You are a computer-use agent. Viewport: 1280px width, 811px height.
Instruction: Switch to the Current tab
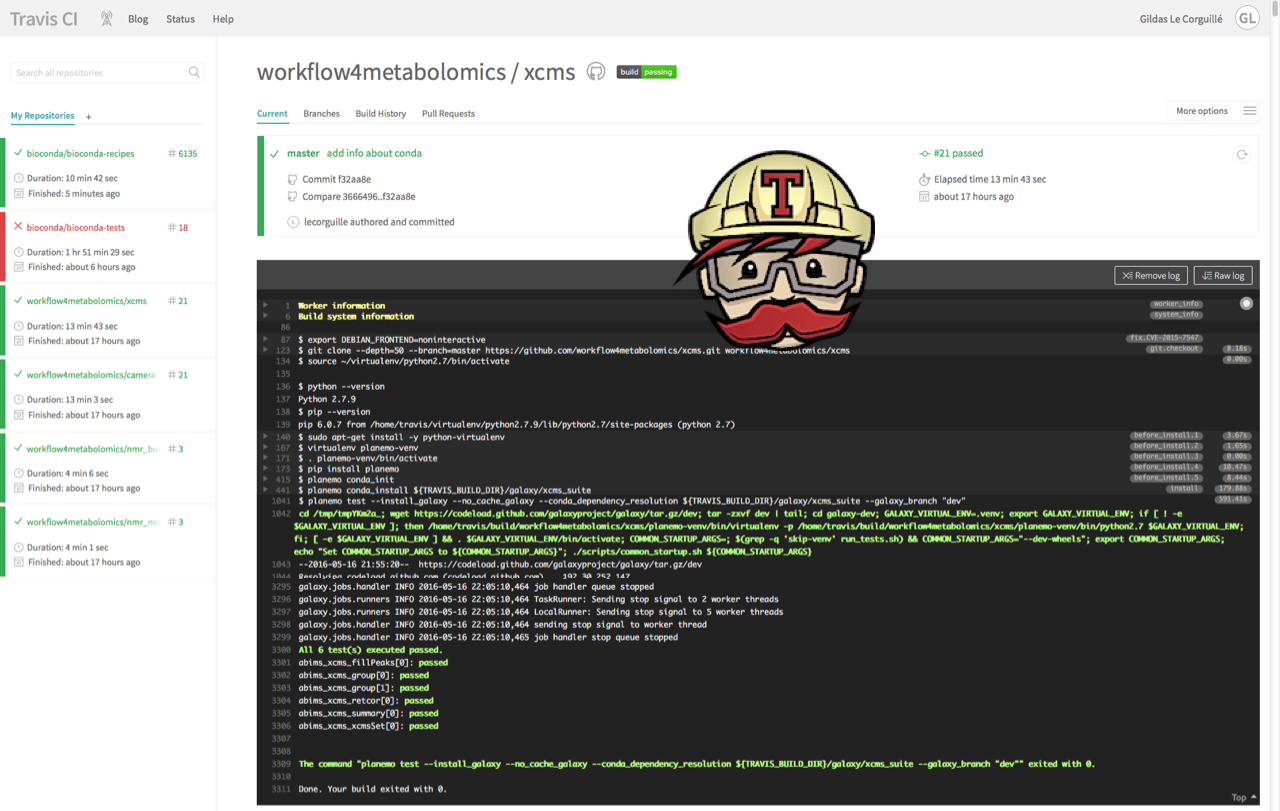tap(272, 113)
